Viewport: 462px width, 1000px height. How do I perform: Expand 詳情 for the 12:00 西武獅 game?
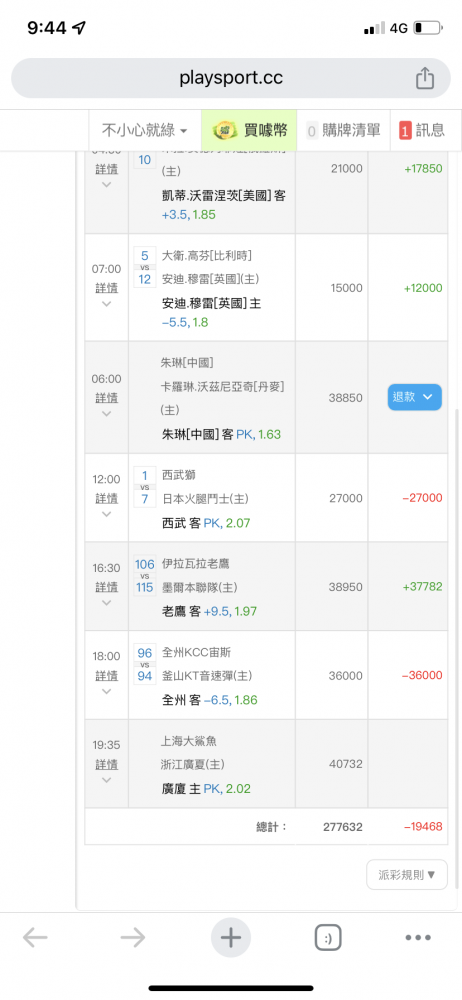click(107, 498)
